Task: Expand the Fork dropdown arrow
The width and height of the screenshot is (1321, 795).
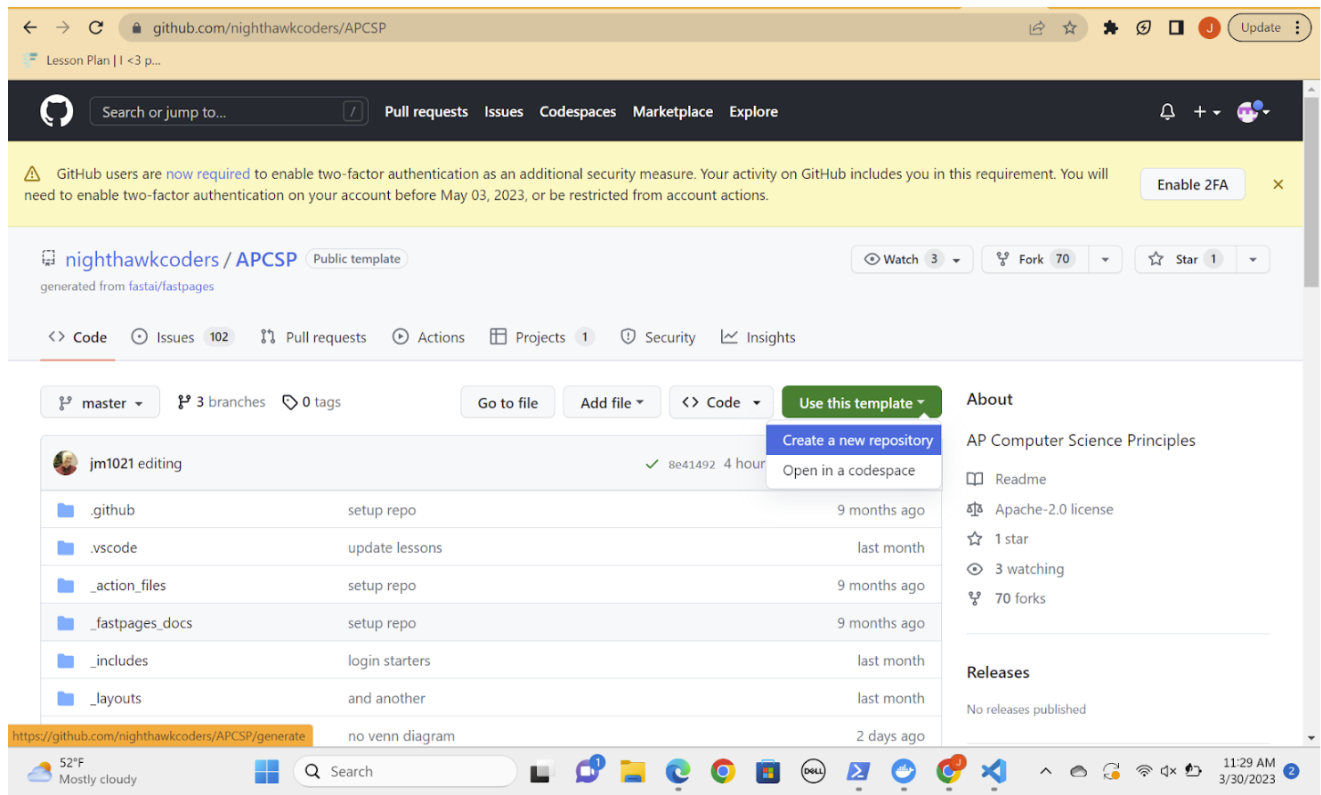Action: click(x=1105, y=259)
